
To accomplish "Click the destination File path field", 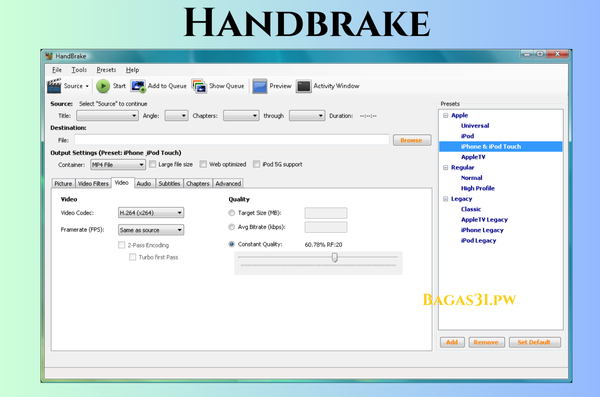I will coord(232,140).
